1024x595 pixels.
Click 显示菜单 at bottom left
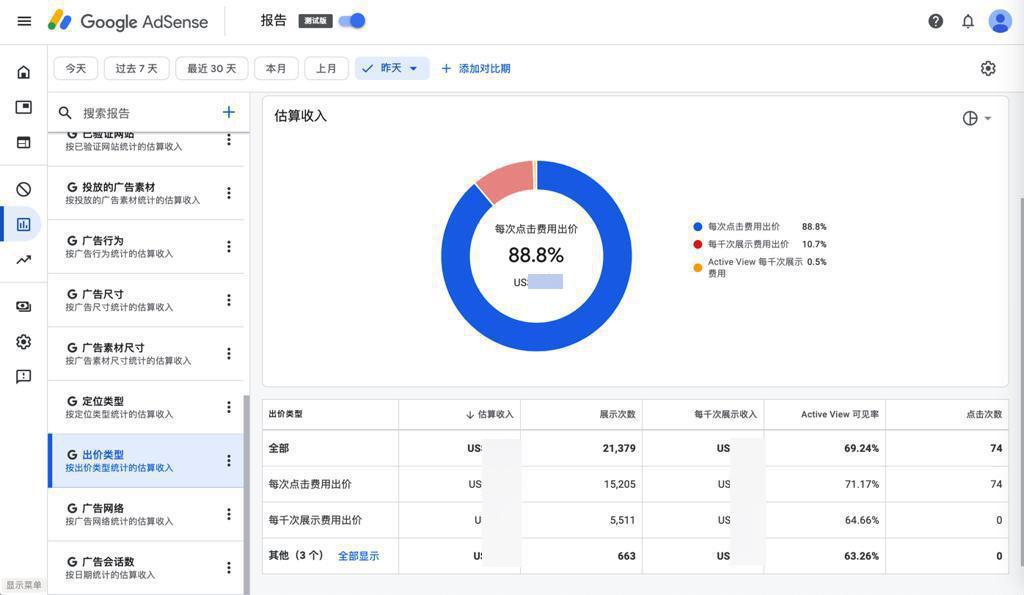(x=24, y=585)
